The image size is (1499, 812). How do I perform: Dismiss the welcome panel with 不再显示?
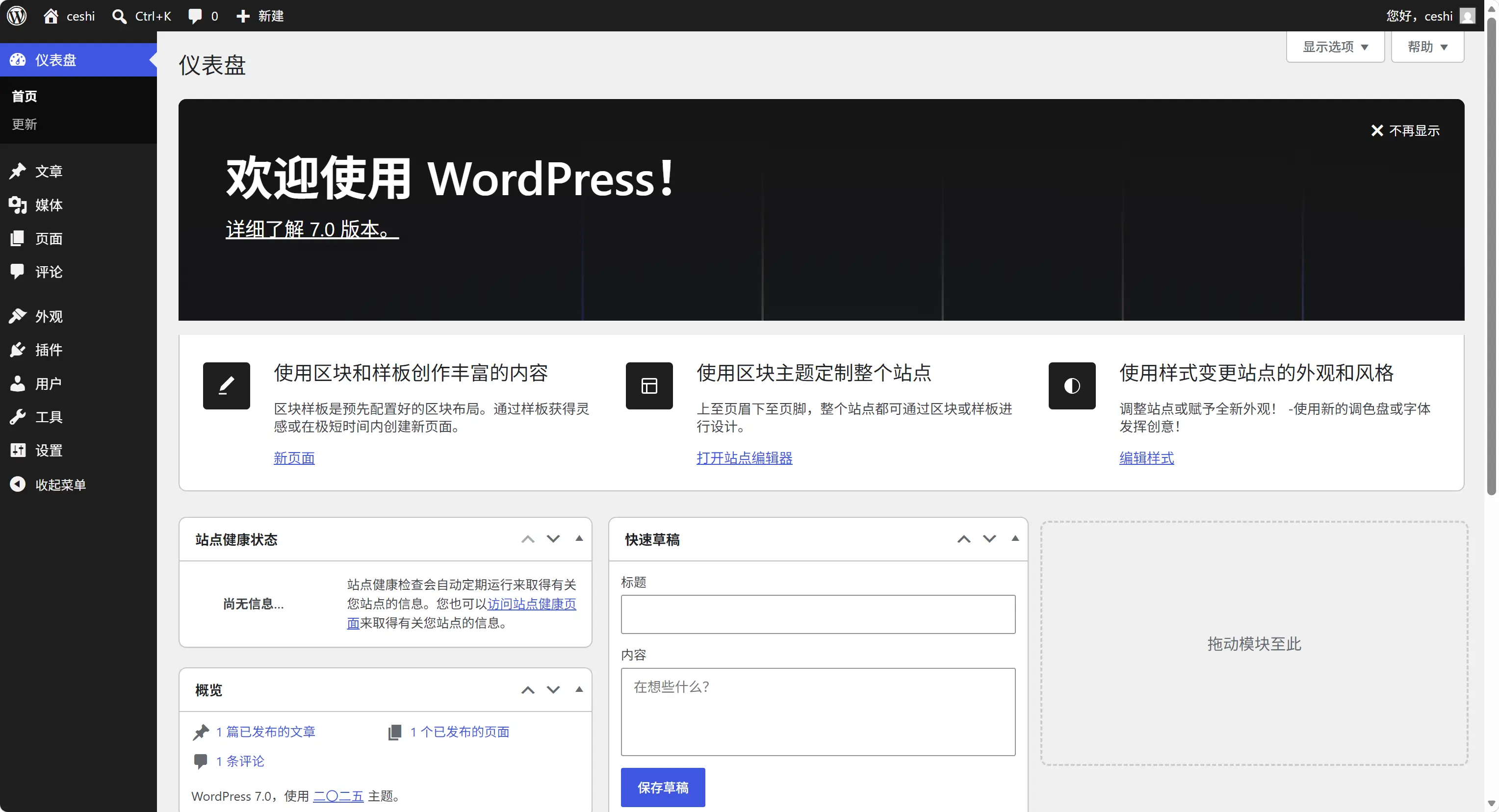point(1405,130)
